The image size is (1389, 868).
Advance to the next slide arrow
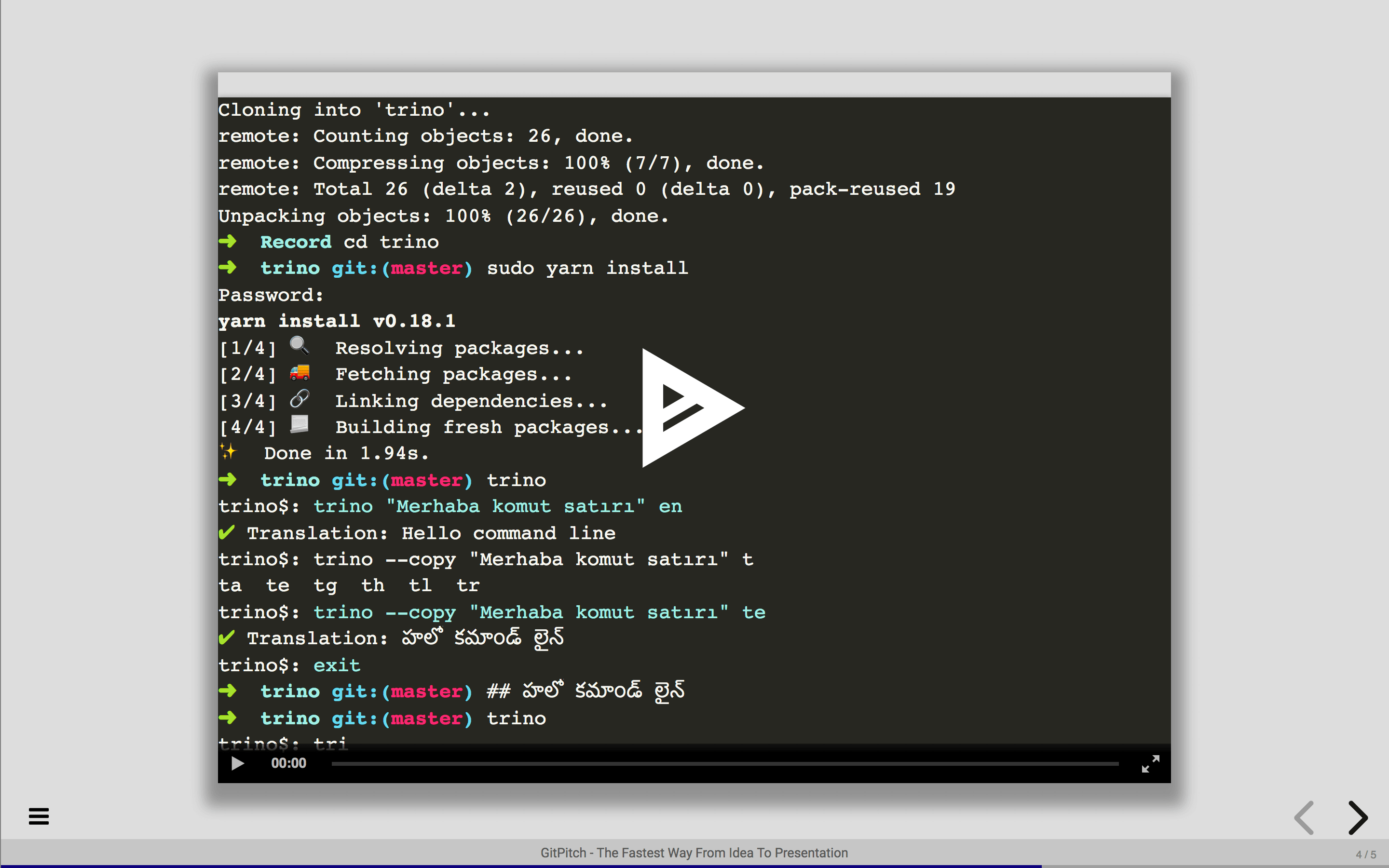coord(1358,817)
